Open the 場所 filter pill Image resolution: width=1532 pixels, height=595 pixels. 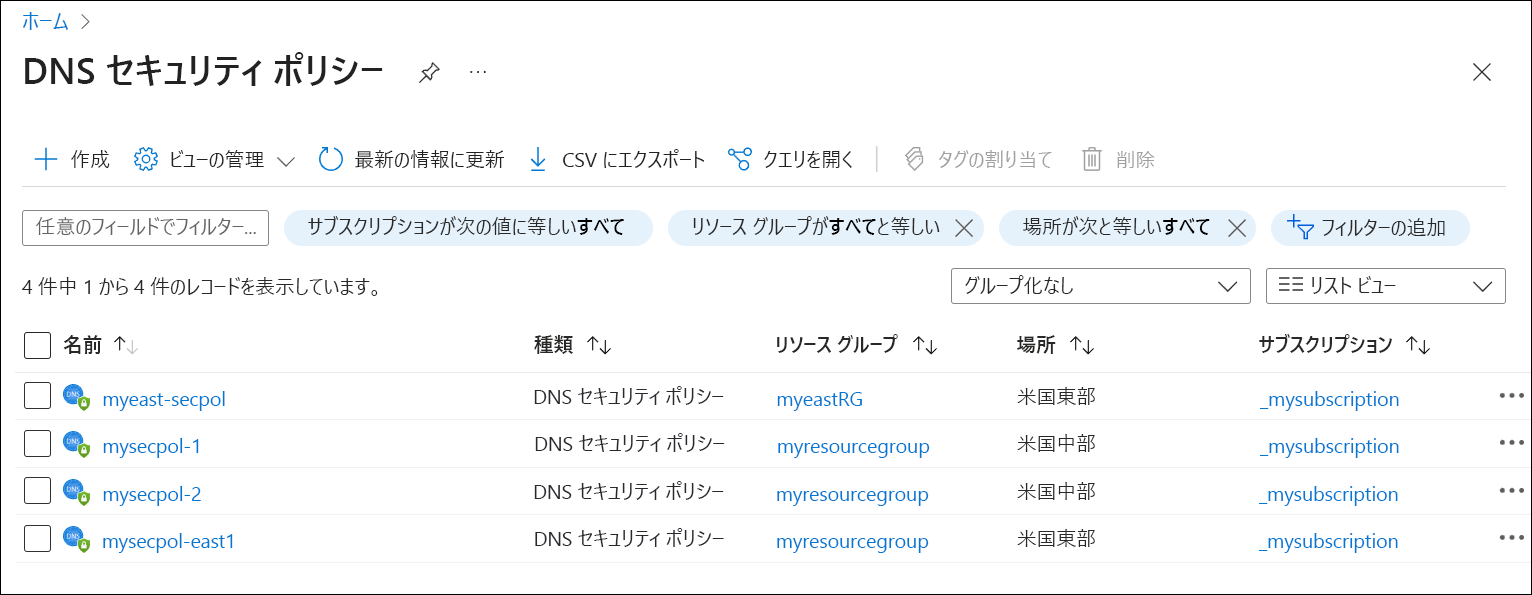(1116, 228)
